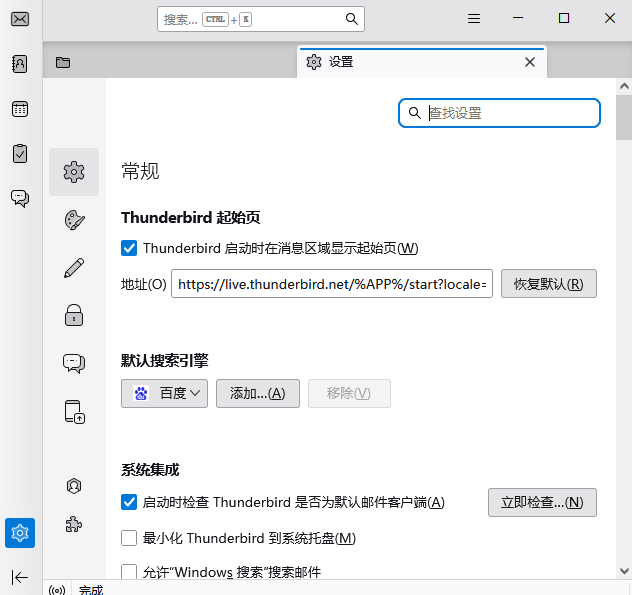The image size is (632, 595).
Task: Click the magnifier icon in global search box
Action: point(351,19)
